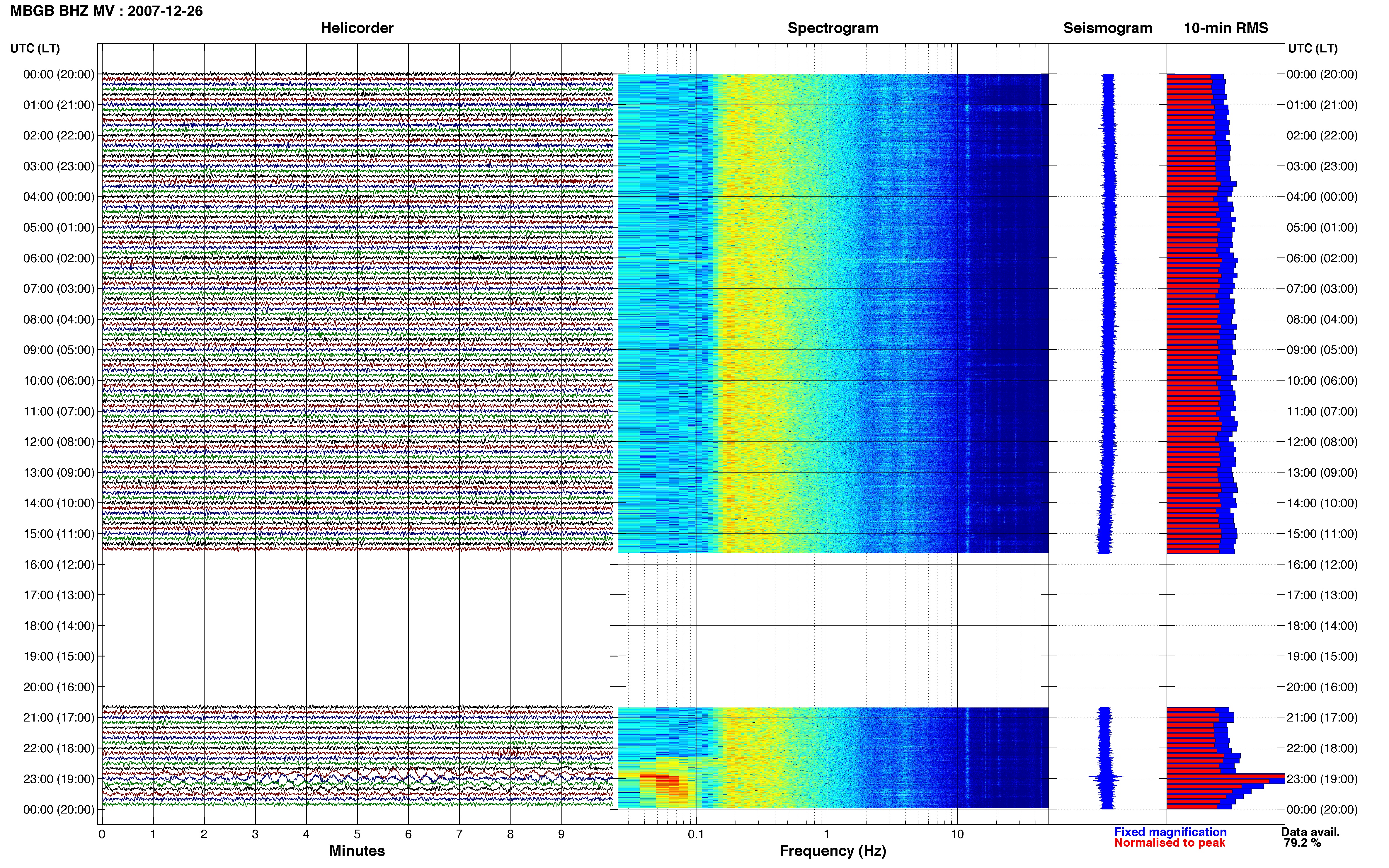This screenshot has height=868, width=1389.
Task: Click minute tick label 7
Action: pos(459,835)
